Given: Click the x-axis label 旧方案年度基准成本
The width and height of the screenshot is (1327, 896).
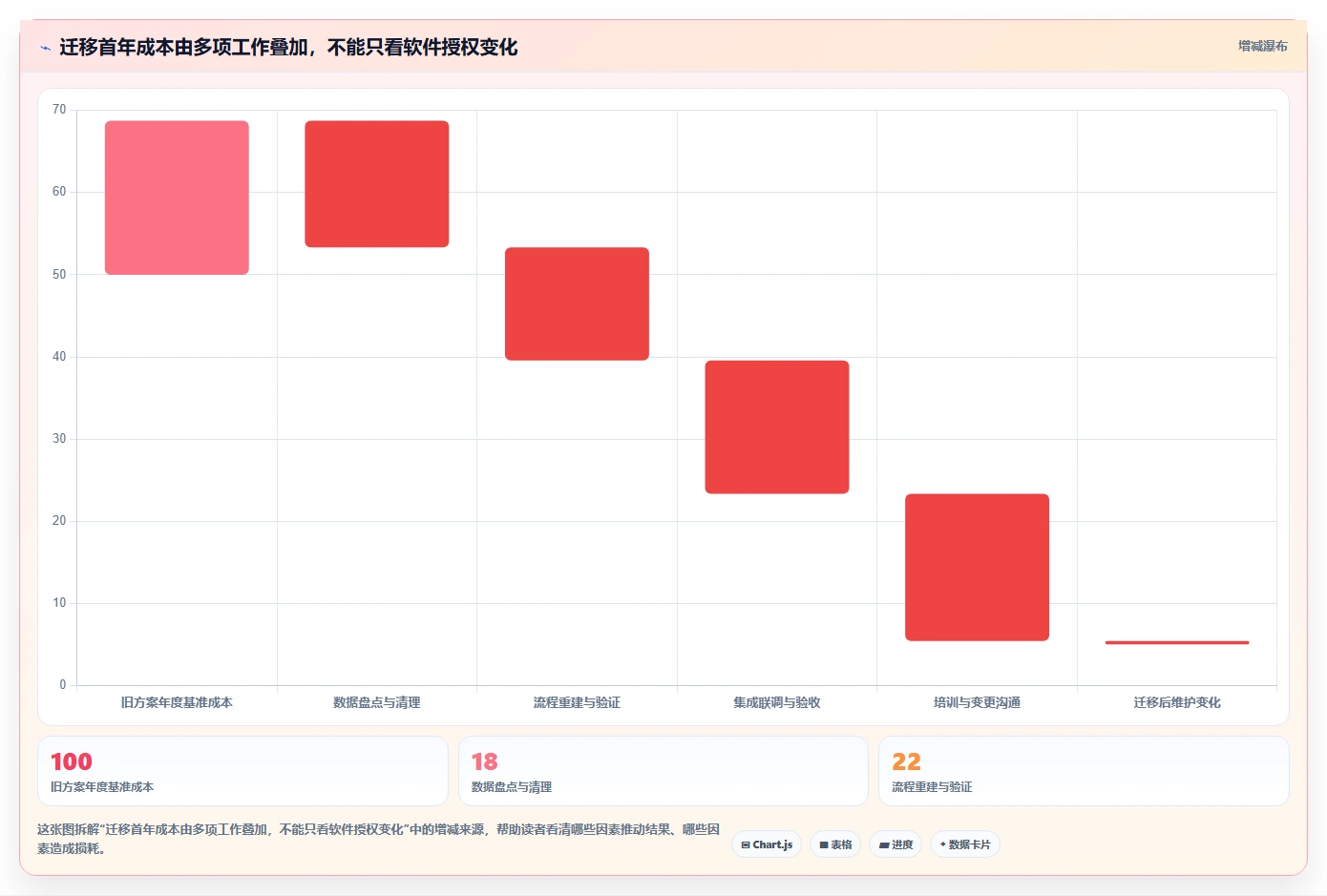Looking at the screenshot, I should point(177,702).
